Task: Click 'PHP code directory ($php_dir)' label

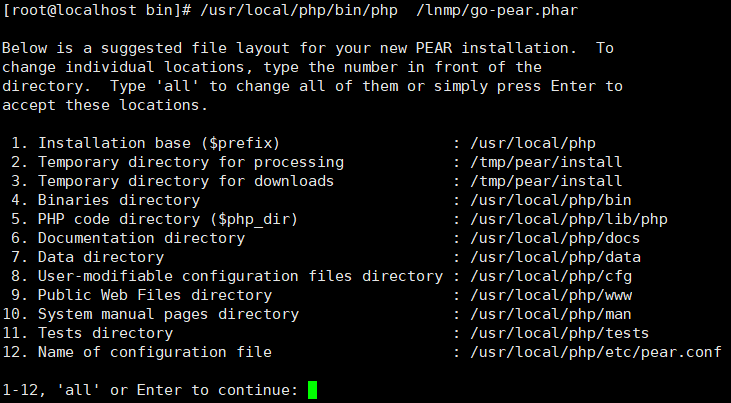Action: pos(168,219)
